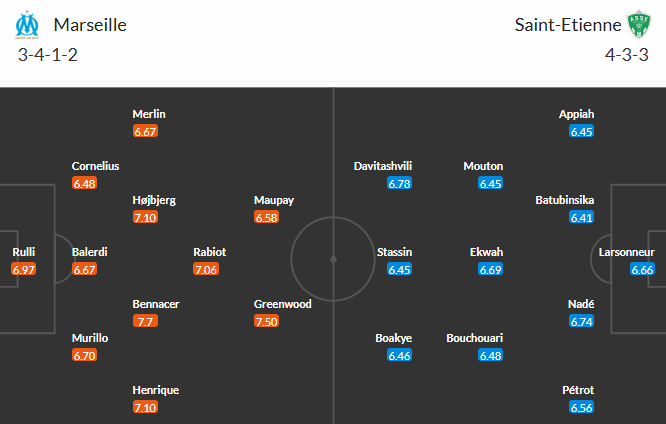Open player Pétrot's name

(578, 390)
